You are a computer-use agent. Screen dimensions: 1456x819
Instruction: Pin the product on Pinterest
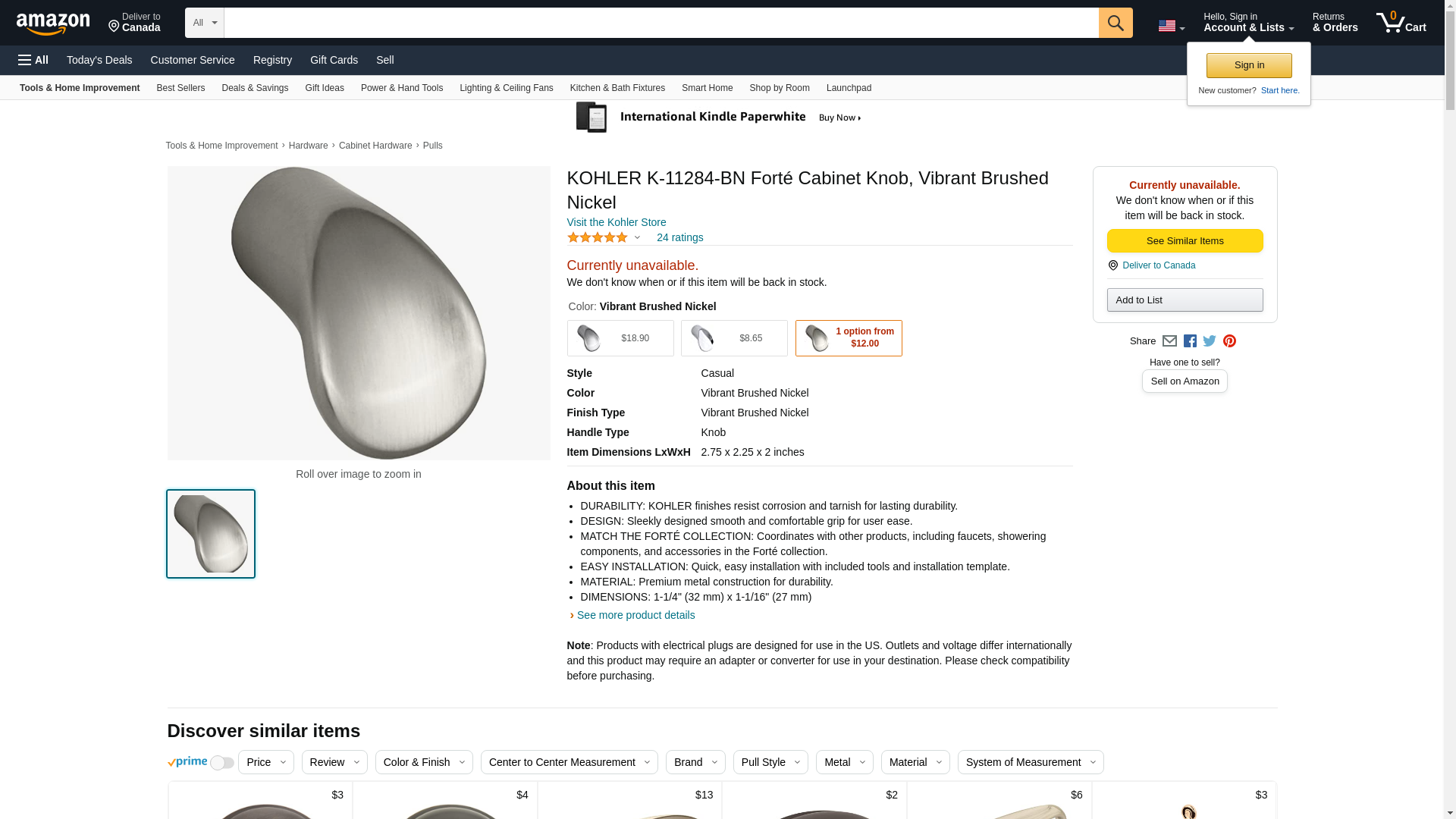click(1229, 341)
